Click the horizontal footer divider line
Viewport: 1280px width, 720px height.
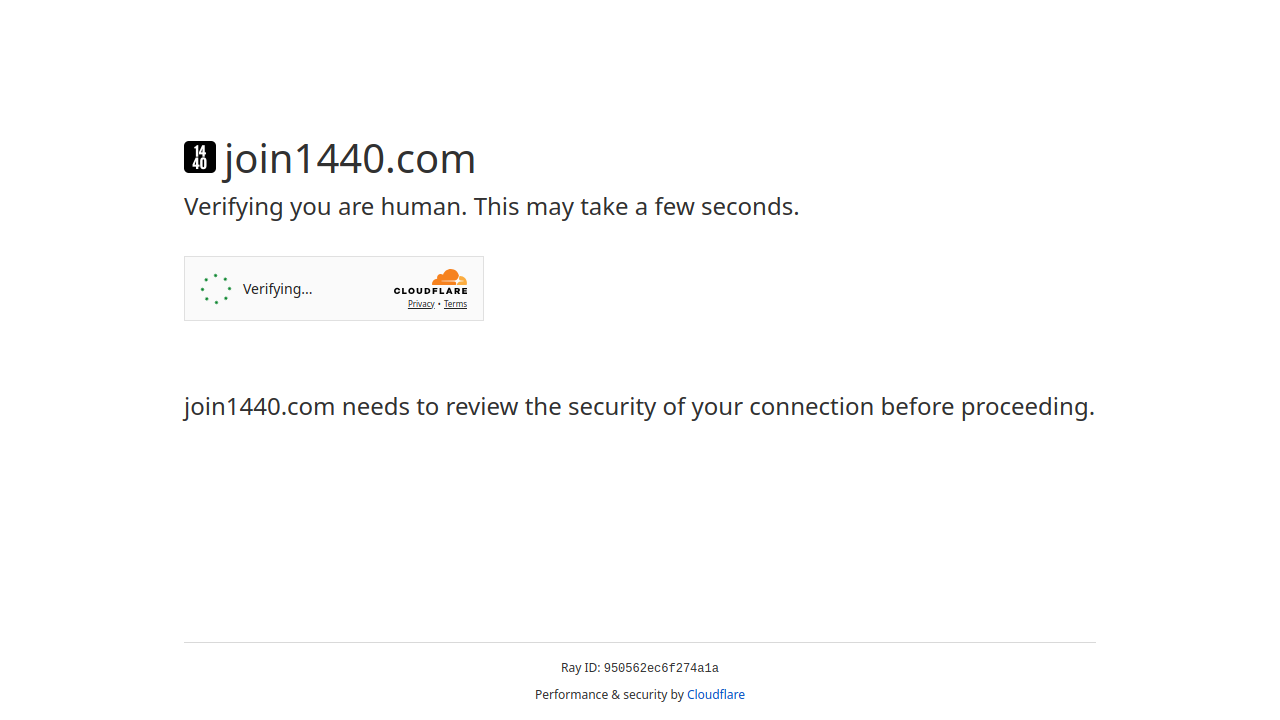[640, 642]
